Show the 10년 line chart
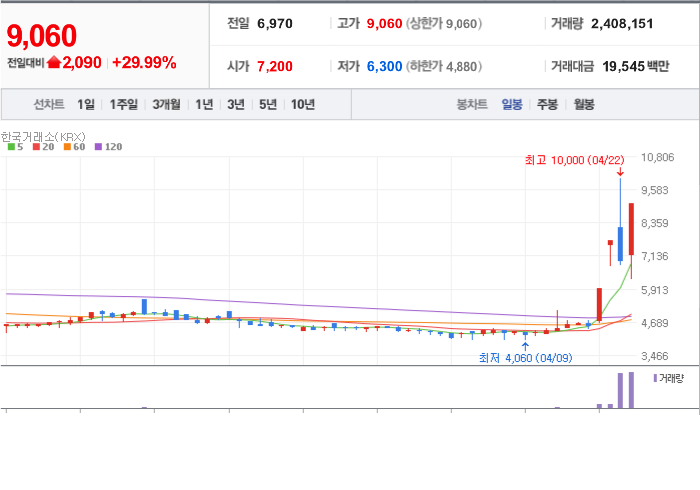The image size is (700, 490). [x=303, y=104]
